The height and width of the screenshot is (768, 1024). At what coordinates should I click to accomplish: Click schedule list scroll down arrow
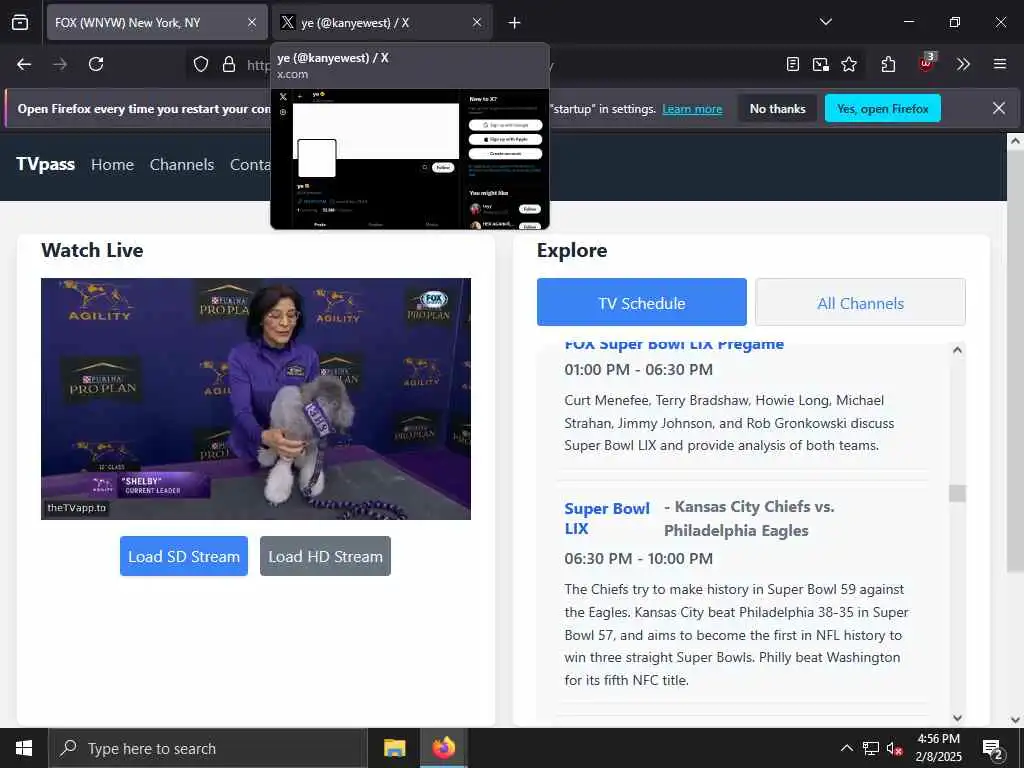coord(957,718)
